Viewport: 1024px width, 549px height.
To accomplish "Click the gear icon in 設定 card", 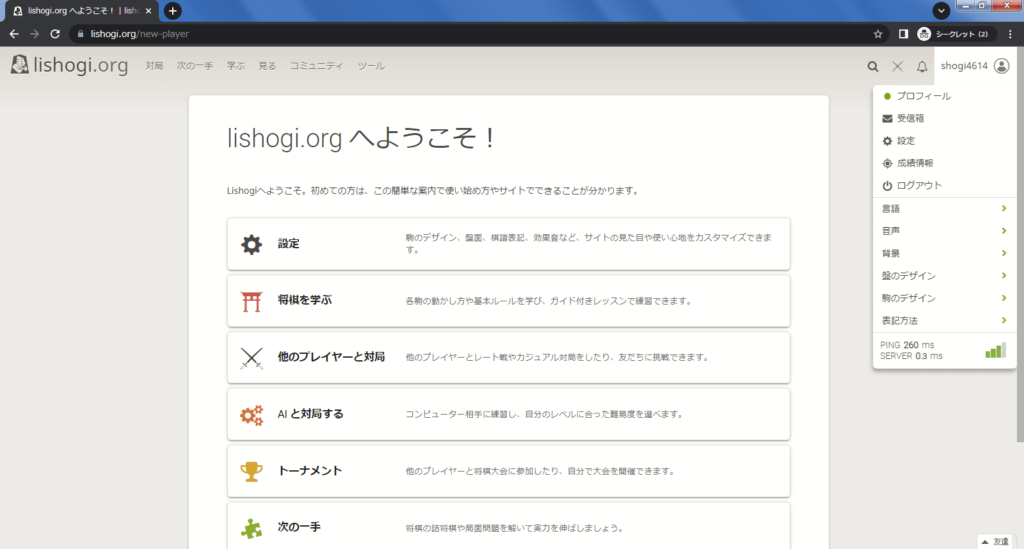I will tap(251, 244).
